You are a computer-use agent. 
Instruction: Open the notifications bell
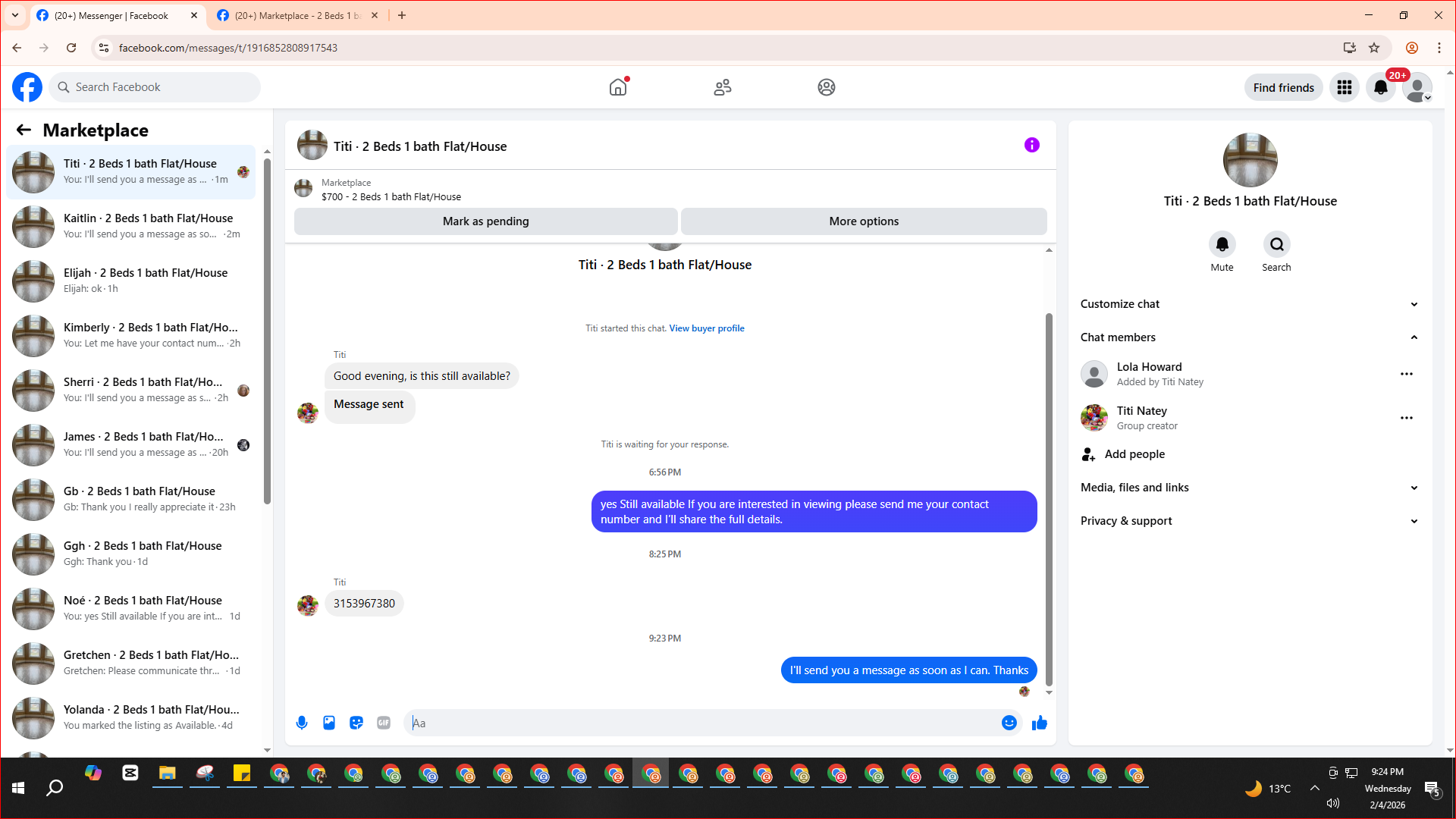[1381, 87]
